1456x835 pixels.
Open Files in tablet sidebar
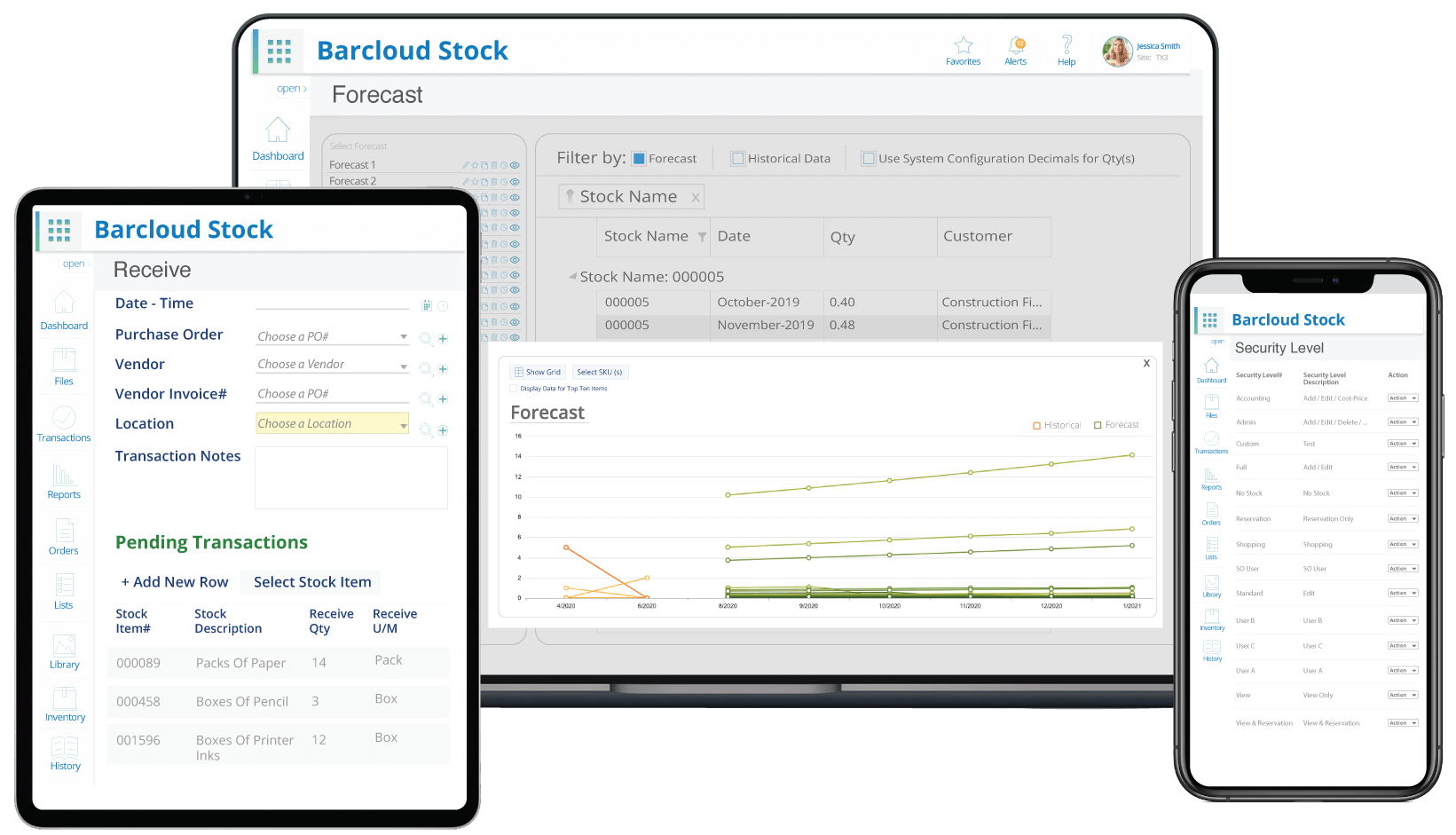point(64,366)
